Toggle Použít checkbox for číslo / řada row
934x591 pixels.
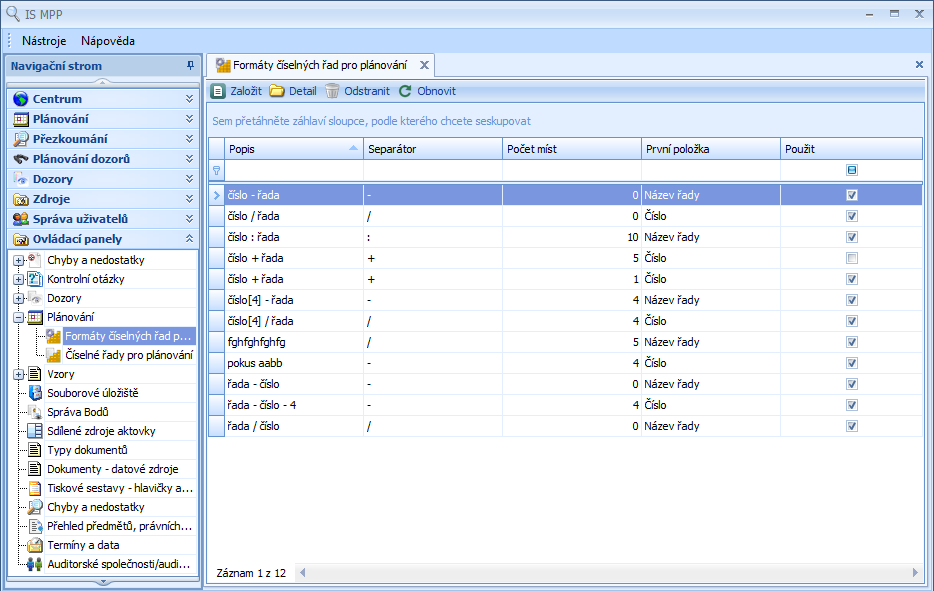[x=852, y=216]
